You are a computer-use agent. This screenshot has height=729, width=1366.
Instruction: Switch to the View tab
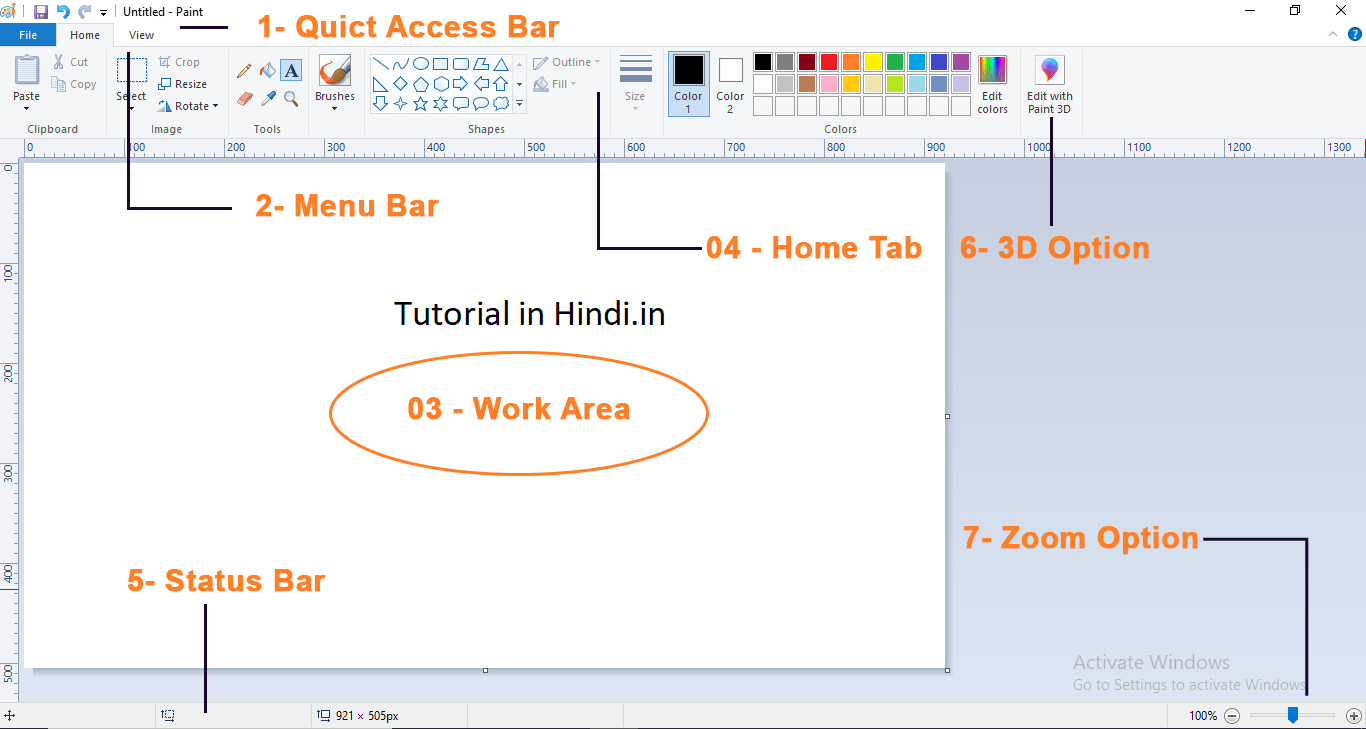click(141, 35)
